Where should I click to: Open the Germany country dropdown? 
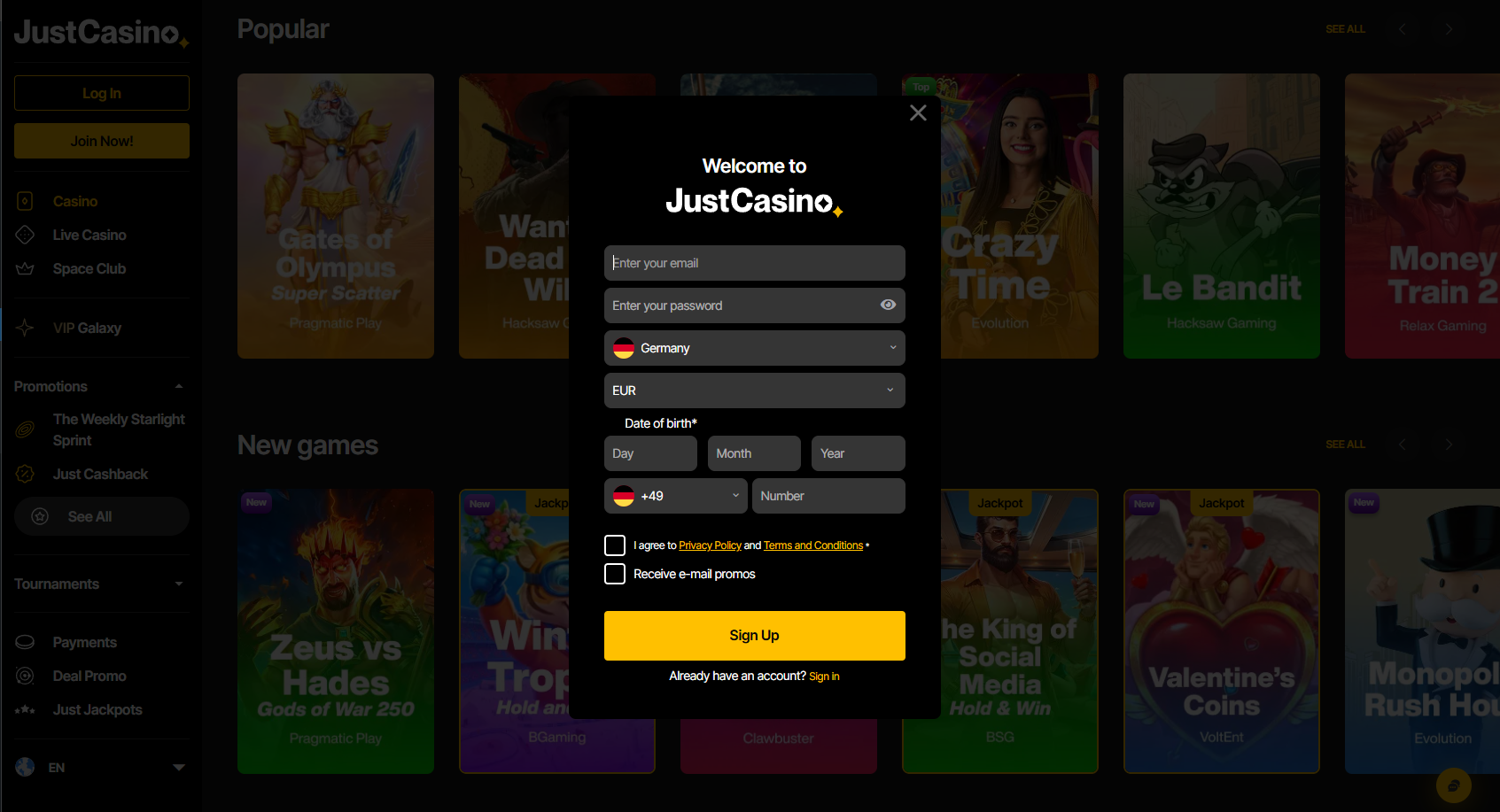(755, 348)
